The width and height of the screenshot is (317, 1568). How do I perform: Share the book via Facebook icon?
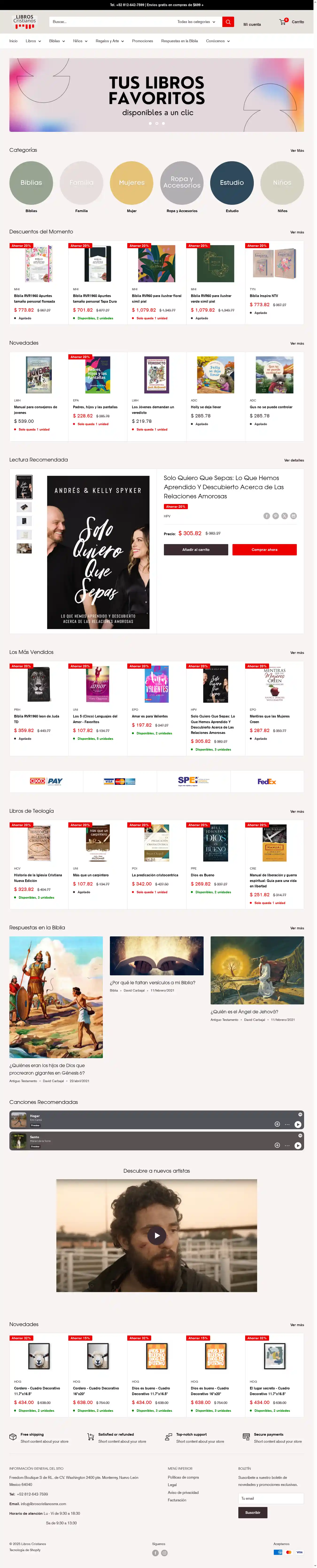(267, 515)
